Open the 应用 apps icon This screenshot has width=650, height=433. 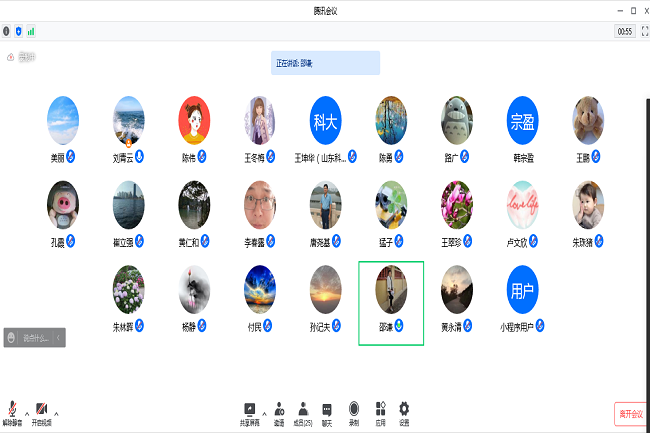(380, 411)
